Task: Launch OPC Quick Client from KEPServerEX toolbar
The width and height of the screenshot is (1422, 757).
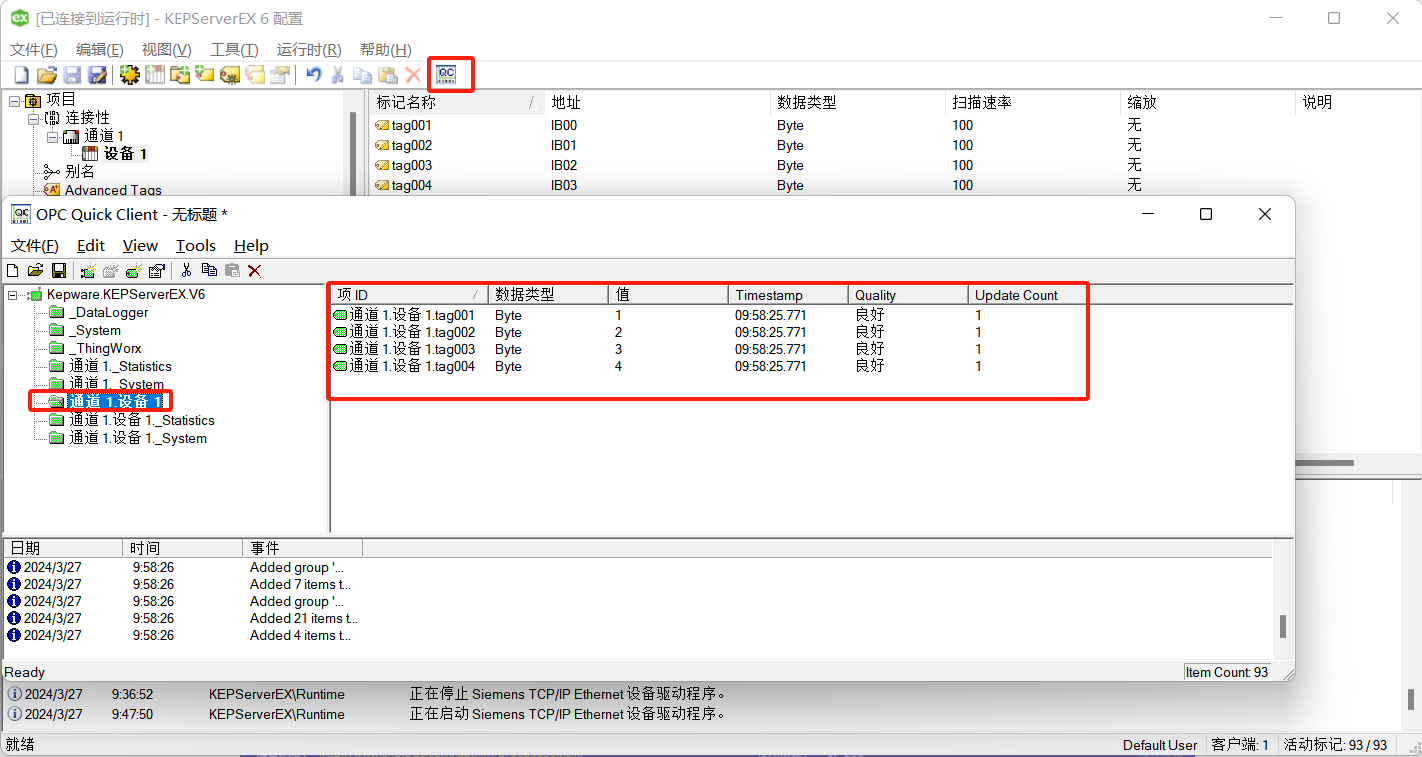Action: click(446, 74)
